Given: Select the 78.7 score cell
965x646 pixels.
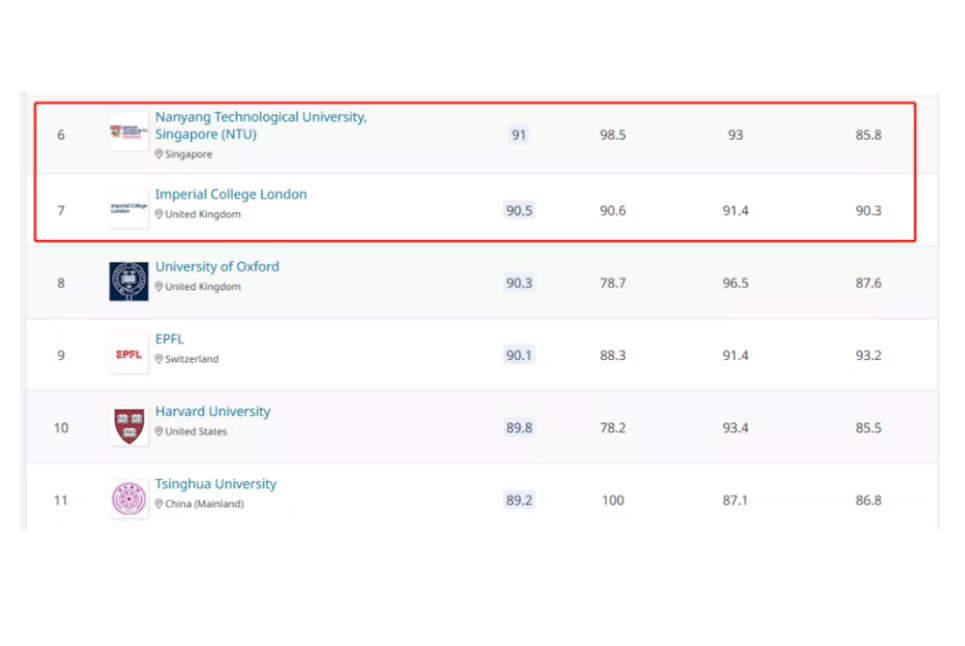Looking at the screenshot, I should pos(613,283).
